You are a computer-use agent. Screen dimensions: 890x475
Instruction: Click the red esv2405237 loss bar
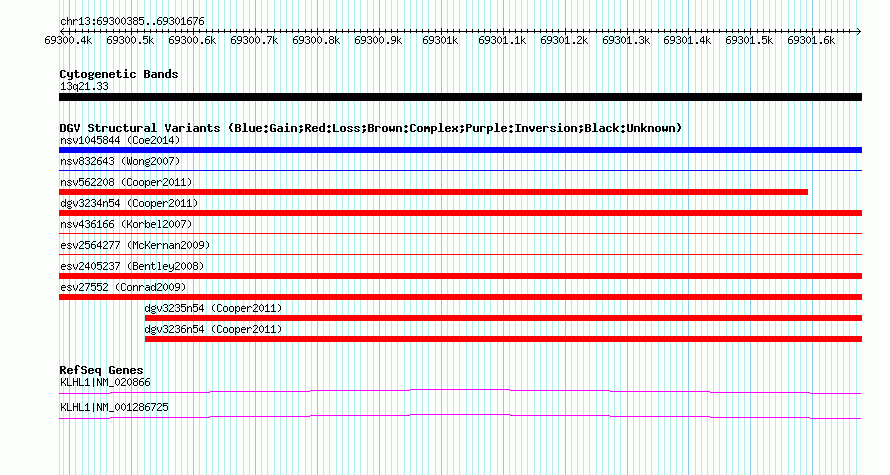click(x=460, y=276)
